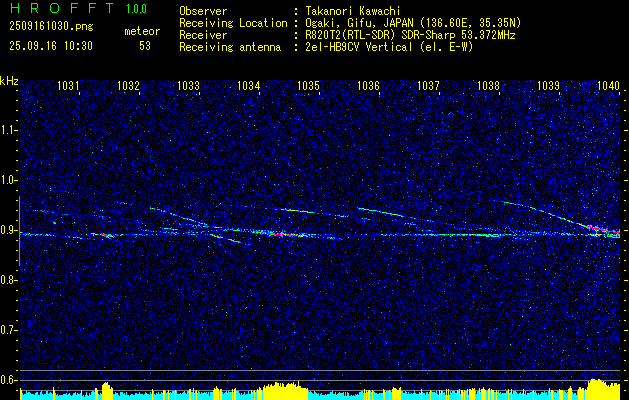This screenshot has width=629, height=400.
Task: Click the observer name Takanori Kawachi
Action: pos(352,11)
